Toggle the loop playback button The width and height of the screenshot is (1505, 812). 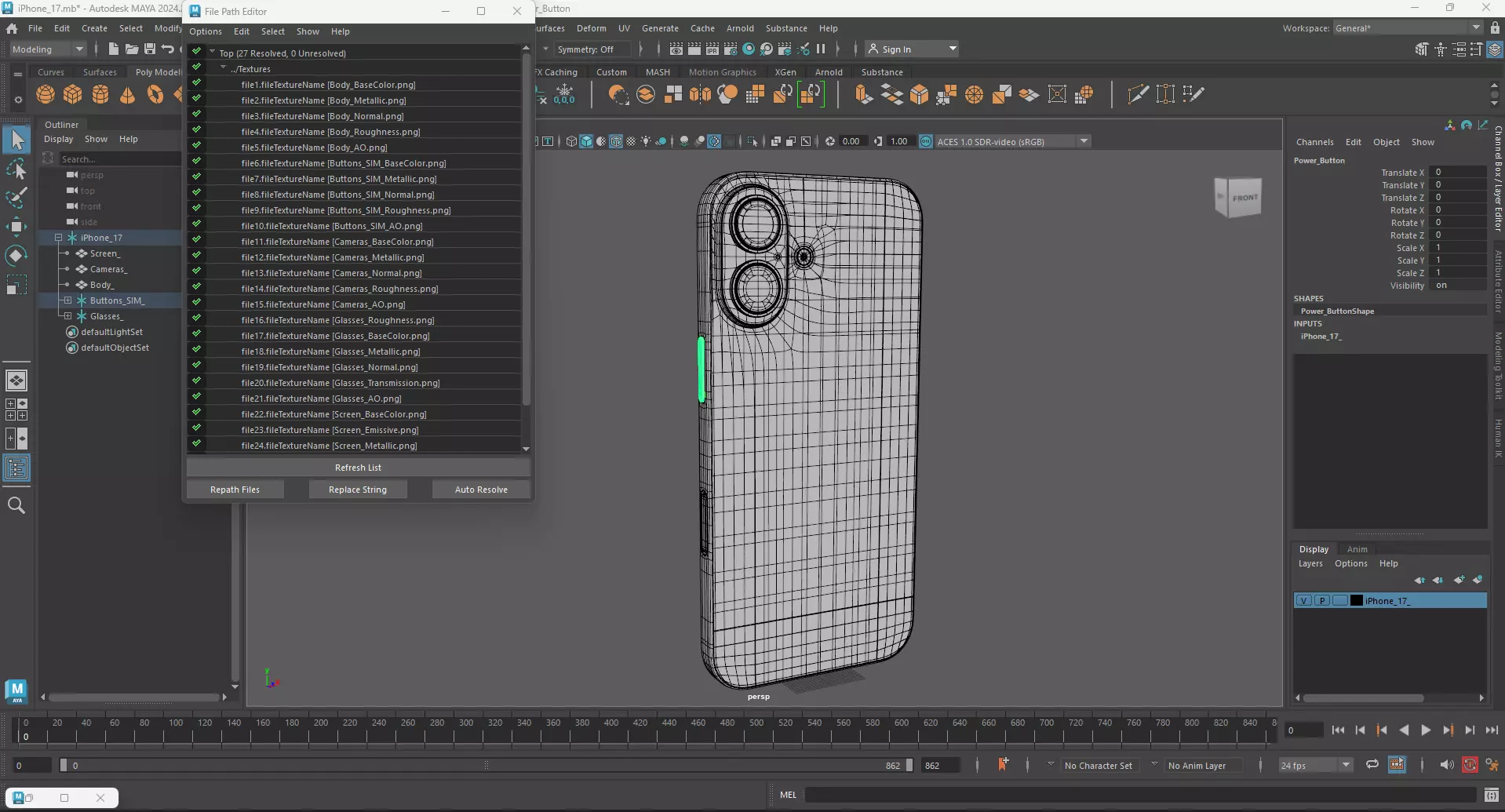tap(1372, 765)
